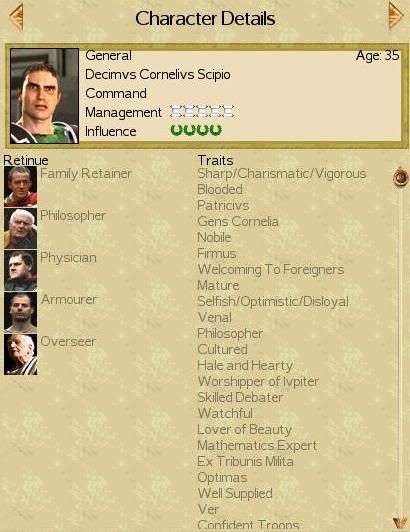410x532 pixels.
Task: Click the Ex Tribunis Milita trait
Action: pos(245,461)
